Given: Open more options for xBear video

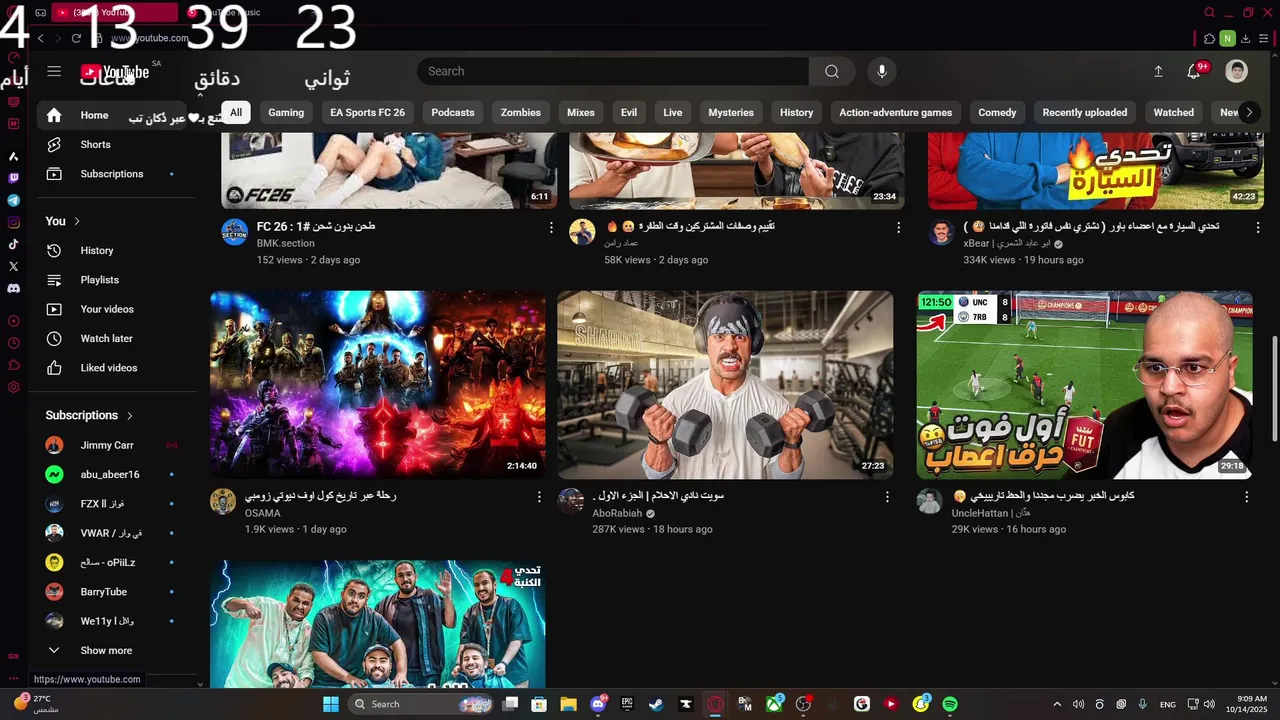Looking at the screenshot, I should pos(1258,228).
